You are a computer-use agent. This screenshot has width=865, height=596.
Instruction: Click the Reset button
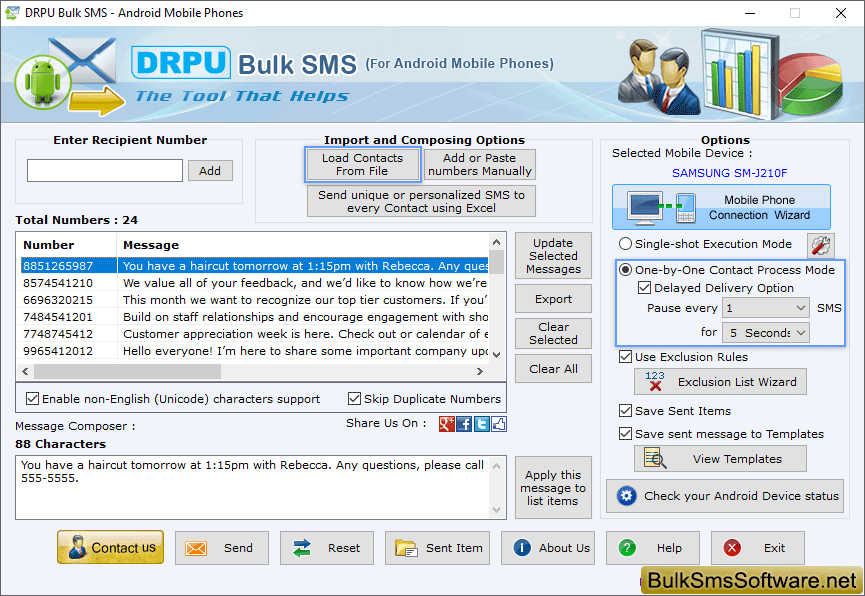(x=327, y=548)
